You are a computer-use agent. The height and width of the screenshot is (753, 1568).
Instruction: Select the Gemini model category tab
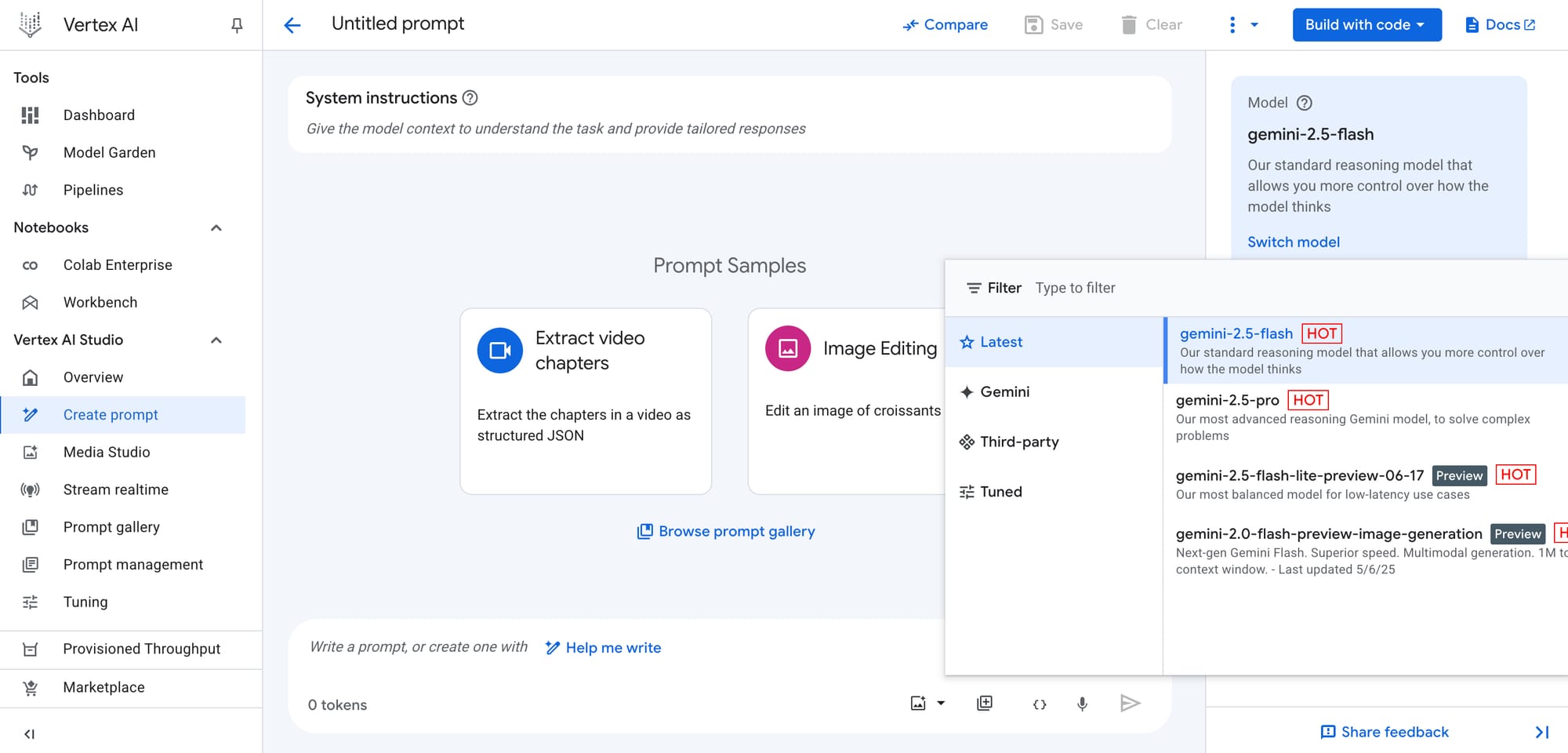click(x=1054, y=392)
